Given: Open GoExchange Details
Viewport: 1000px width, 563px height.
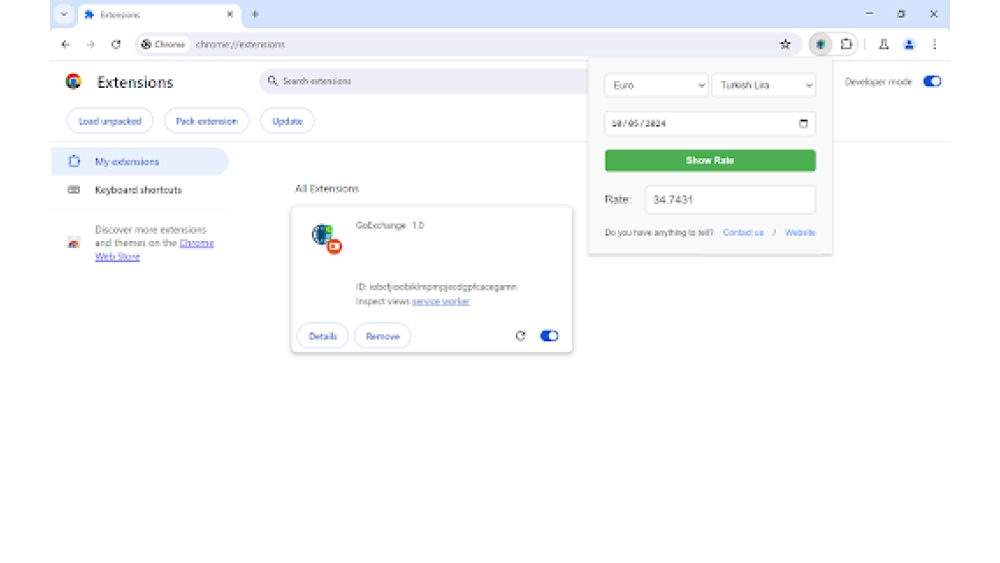Looking at the screenshot, I should point(323,336).
